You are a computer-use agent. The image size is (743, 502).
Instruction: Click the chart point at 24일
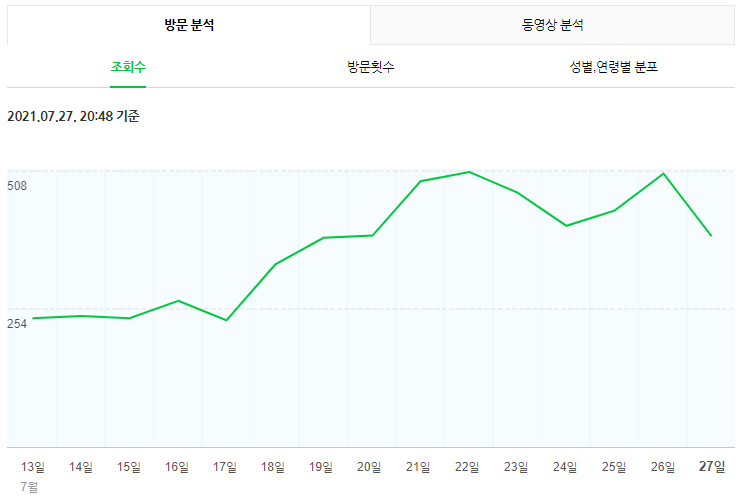(x=566, y=226)
